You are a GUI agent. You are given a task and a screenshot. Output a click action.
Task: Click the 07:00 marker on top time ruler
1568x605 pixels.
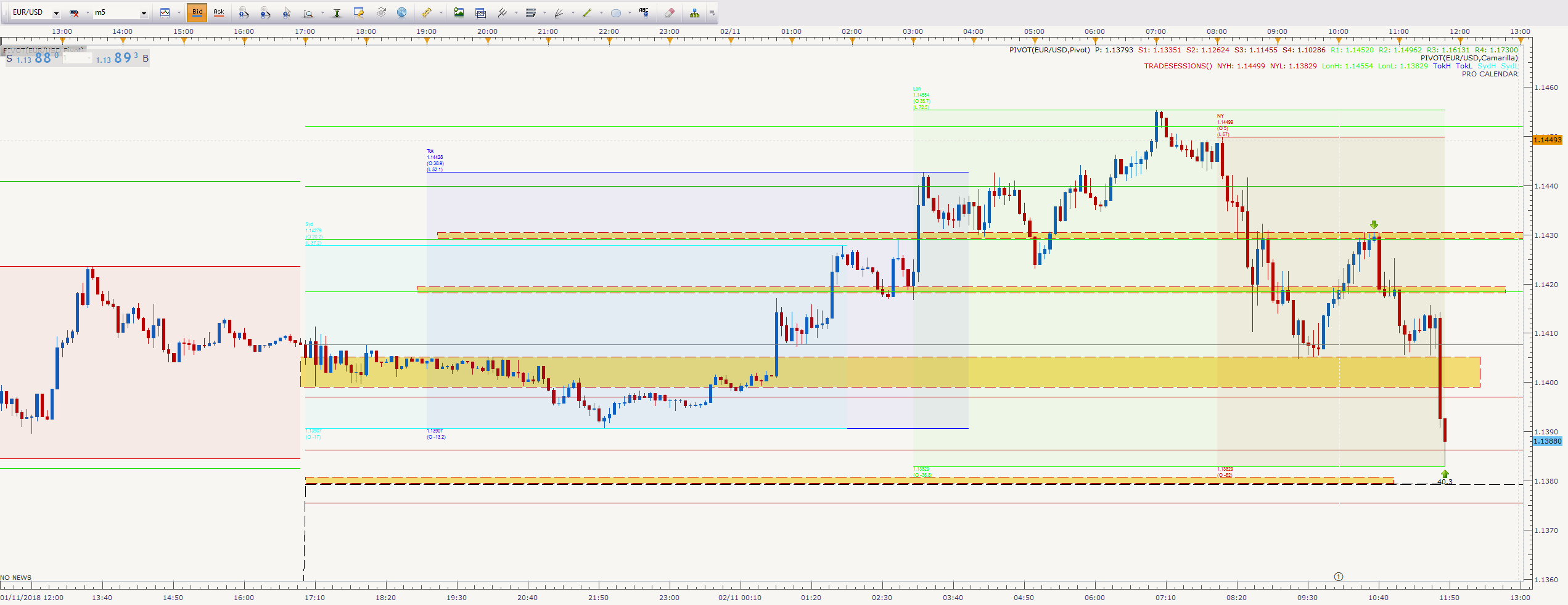click(1155, 31)
